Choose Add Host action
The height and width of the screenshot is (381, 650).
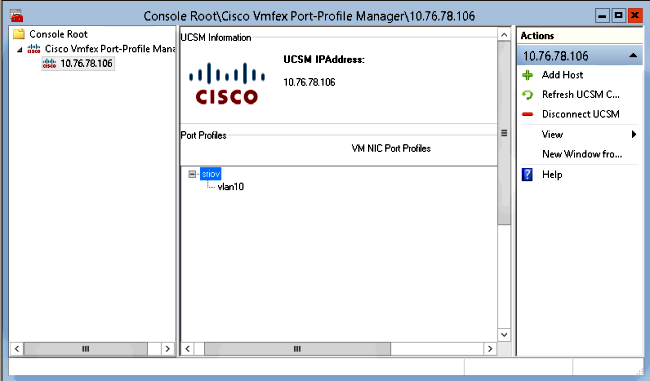pyautogui.click(x=562, y=75)
